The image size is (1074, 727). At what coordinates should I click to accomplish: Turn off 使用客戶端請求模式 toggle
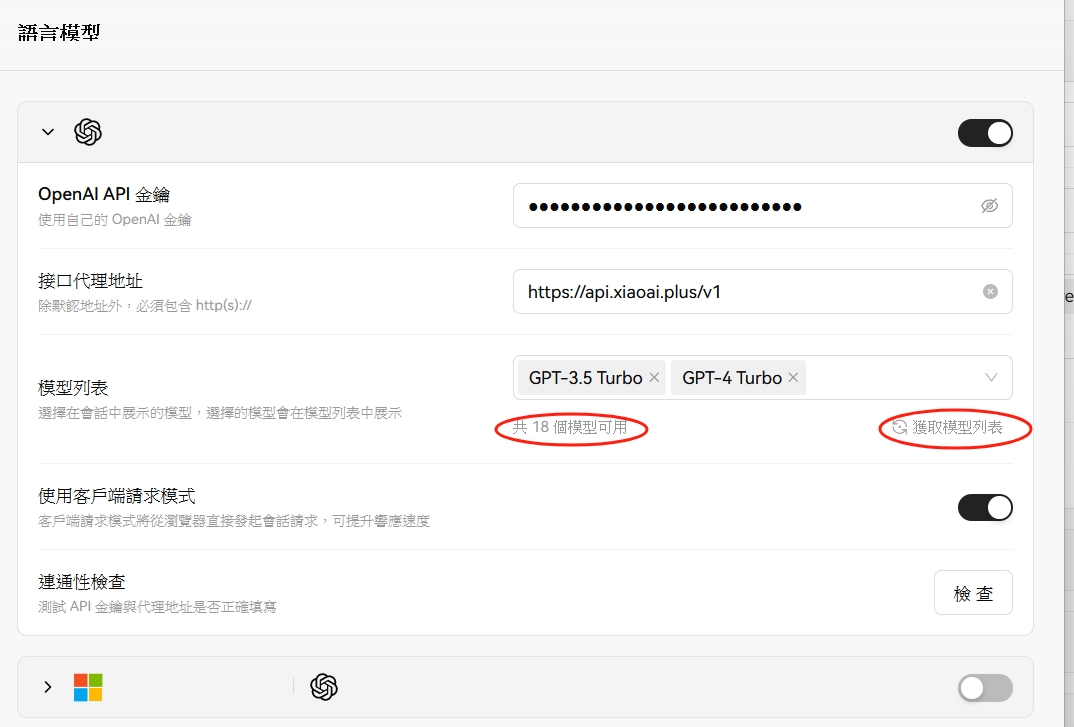click(985, 508)
